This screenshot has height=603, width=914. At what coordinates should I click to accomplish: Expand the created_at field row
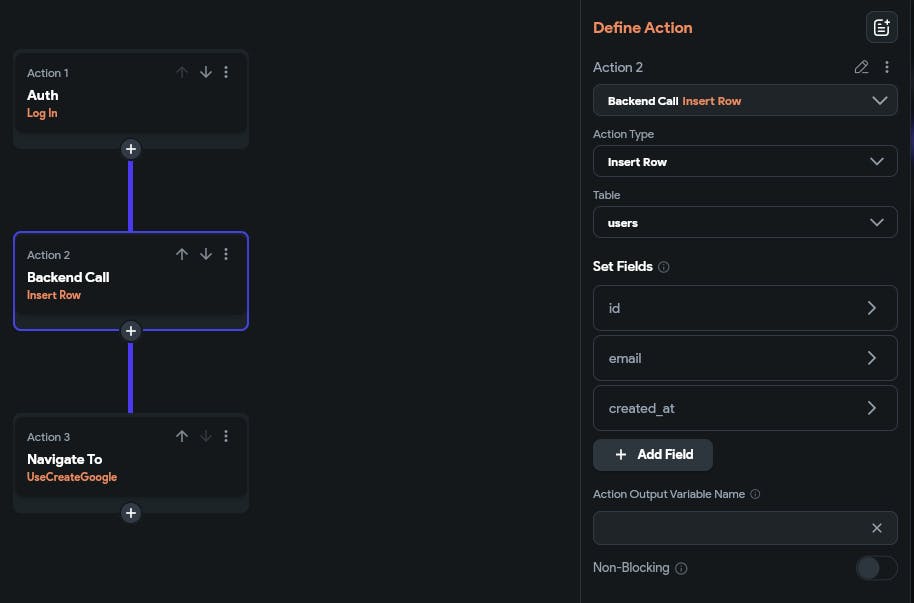tap(745, 408)
